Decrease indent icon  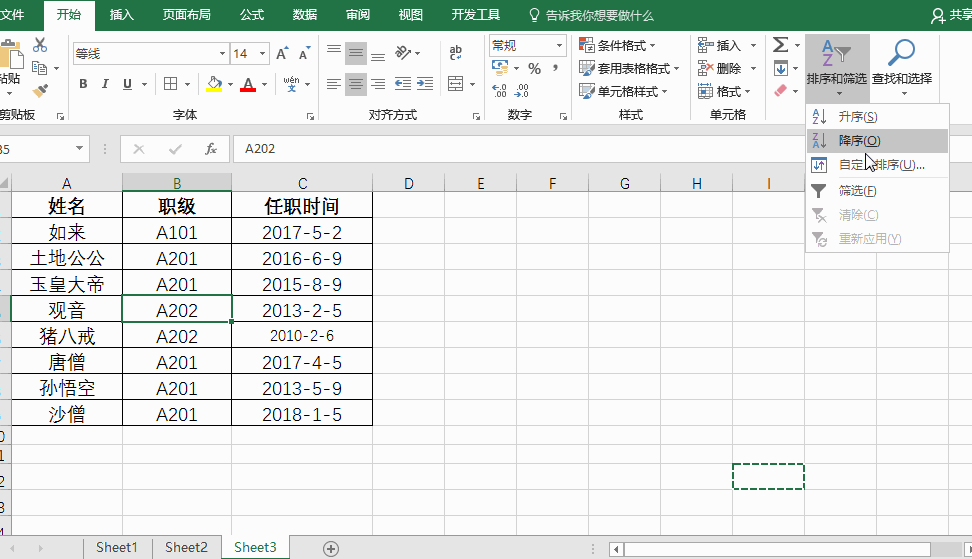(403, 84)
